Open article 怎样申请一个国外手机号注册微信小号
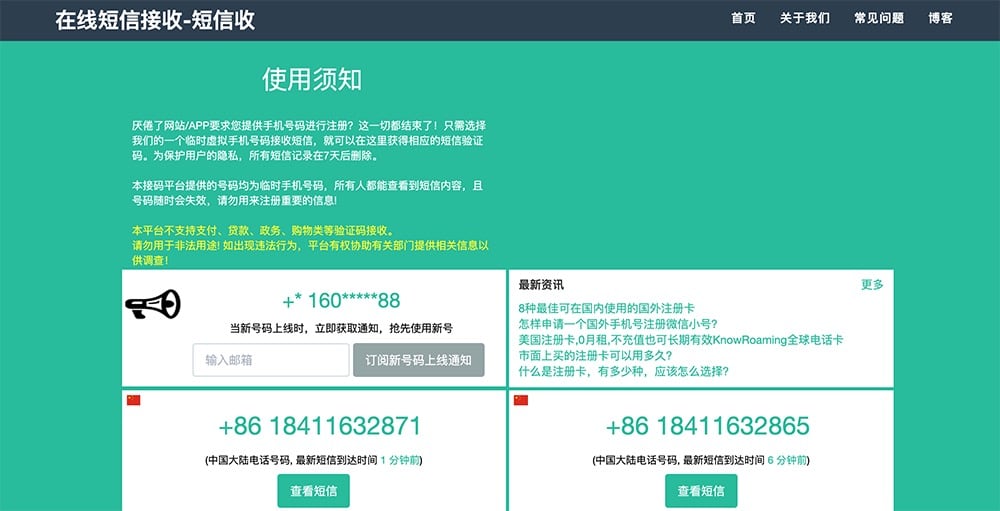The image size is (1000, 511). point(617,324)
